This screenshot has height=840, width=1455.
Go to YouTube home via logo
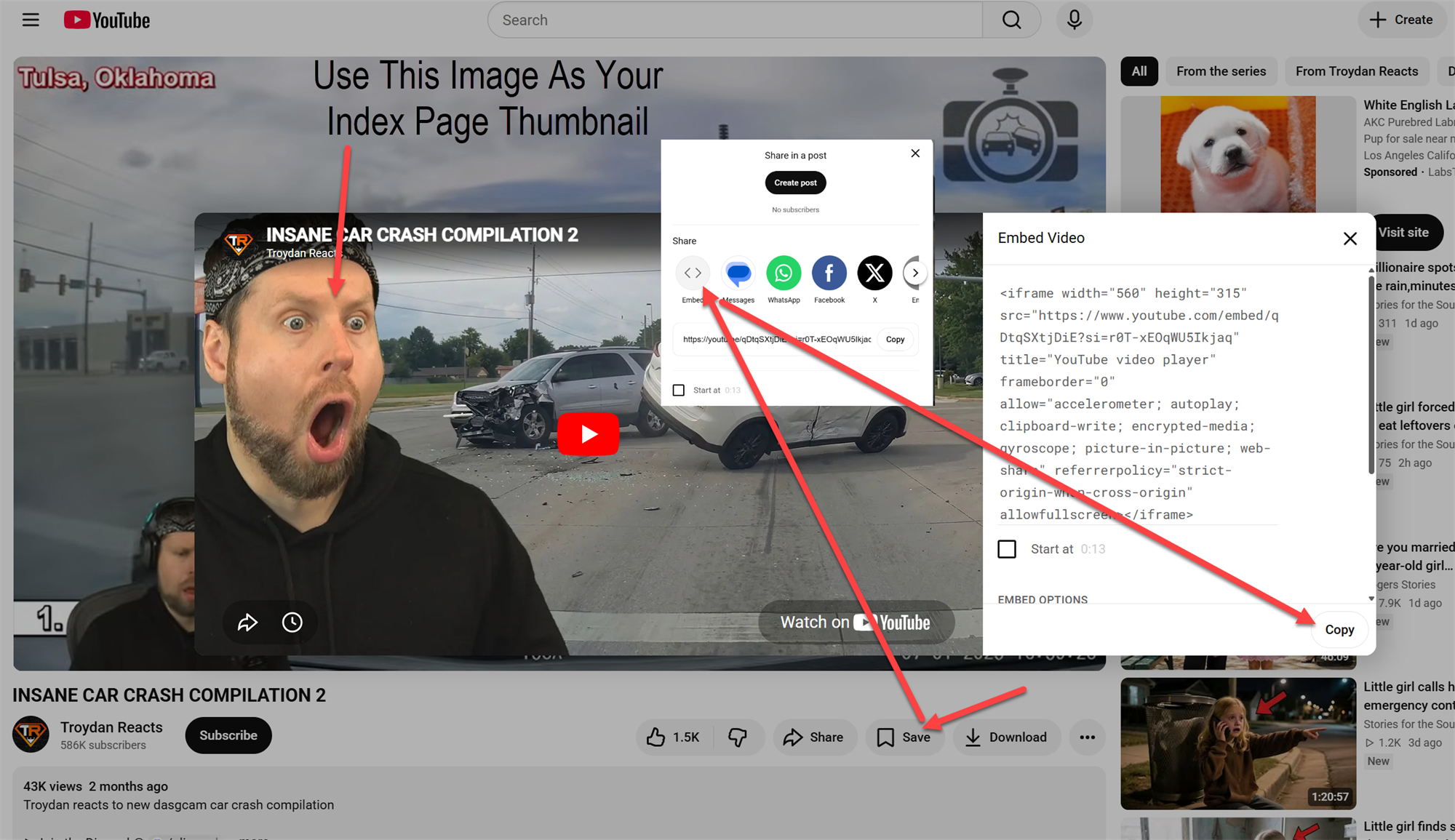(x=107, y=20)
